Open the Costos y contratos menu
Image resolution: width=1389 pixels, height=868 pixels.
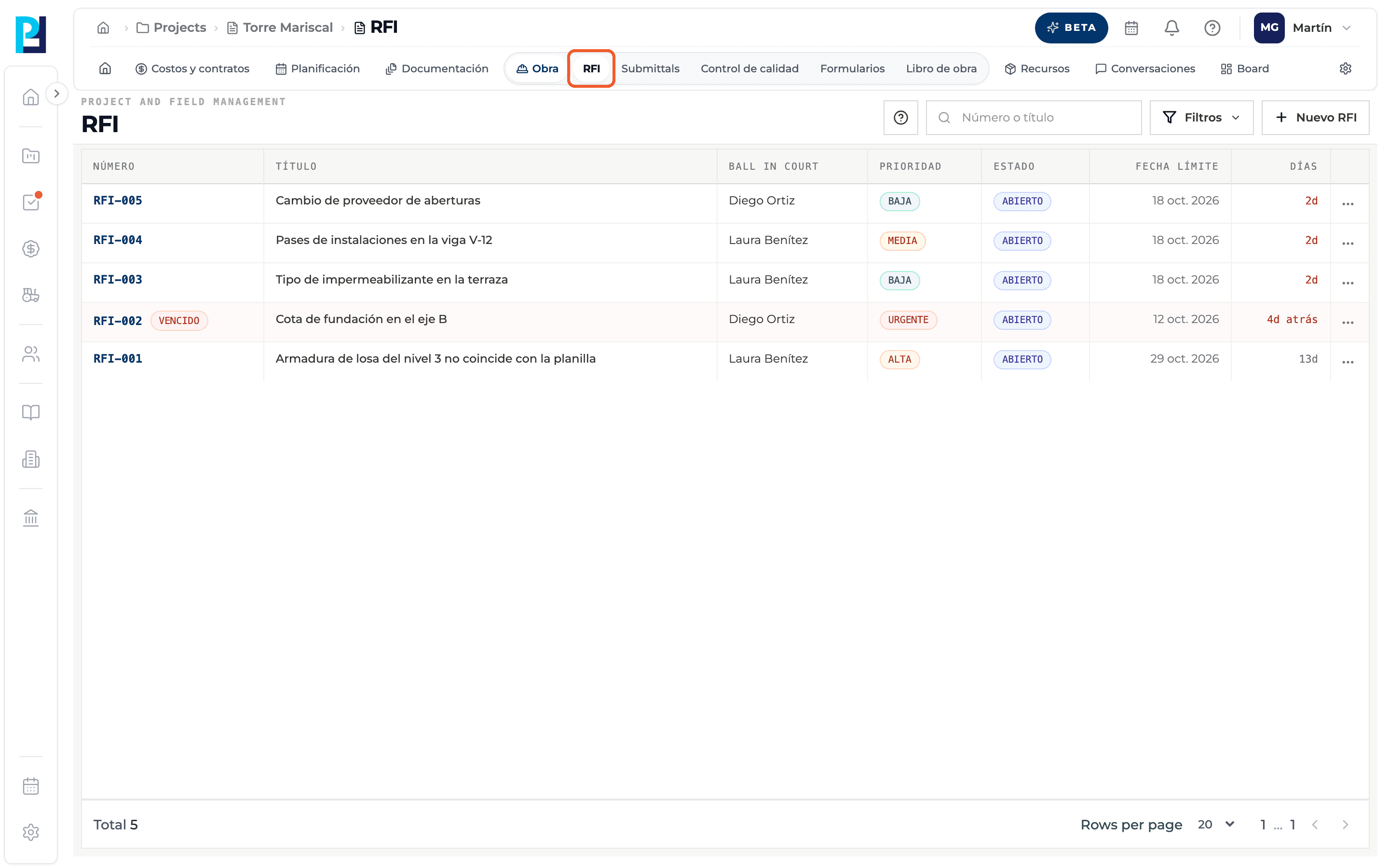click(x=192, y=68)
